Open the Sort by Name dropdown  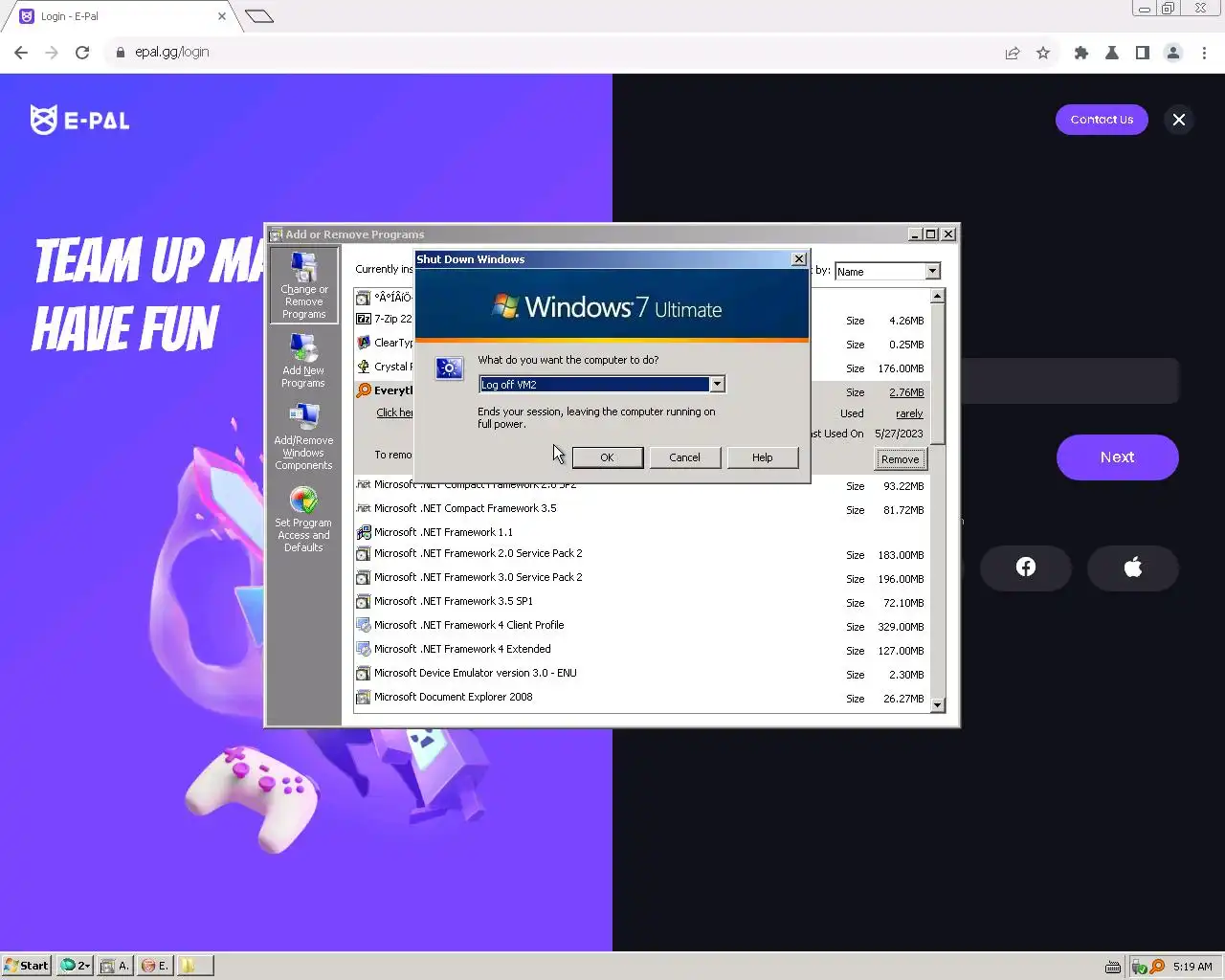pos(933,272)
